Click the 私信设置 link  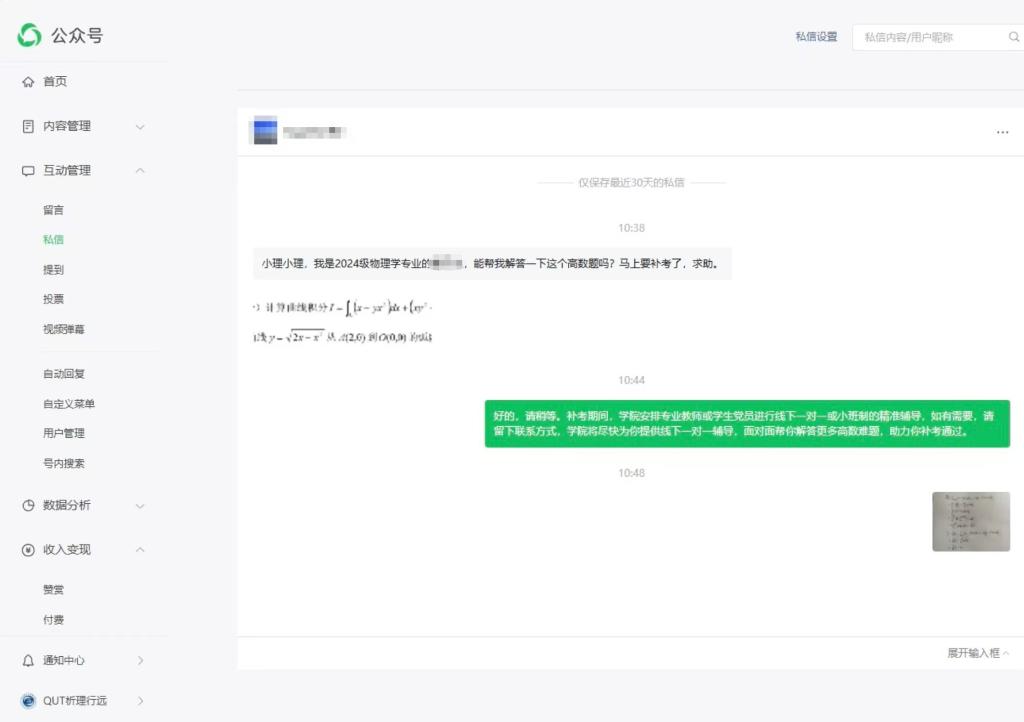(x=816, y=37)
